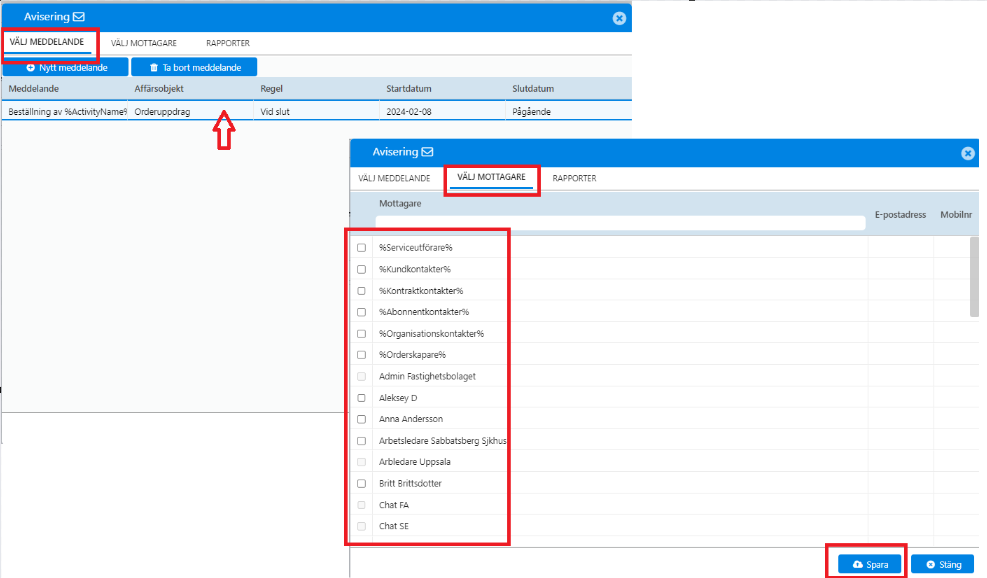Close the front Avisering window

(967, 154)
